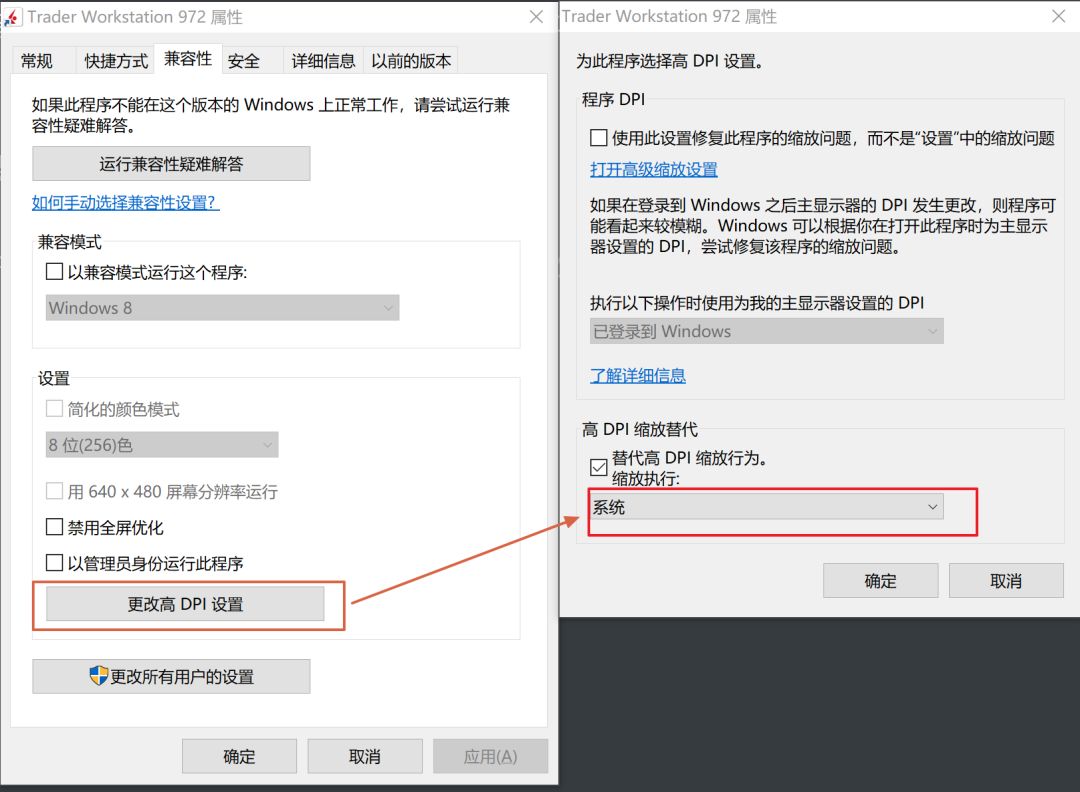The width and height of the screenshot is (1080, 792).
Task: Check 使用此设置修复此程序的缩放问题
Action: 598,137
